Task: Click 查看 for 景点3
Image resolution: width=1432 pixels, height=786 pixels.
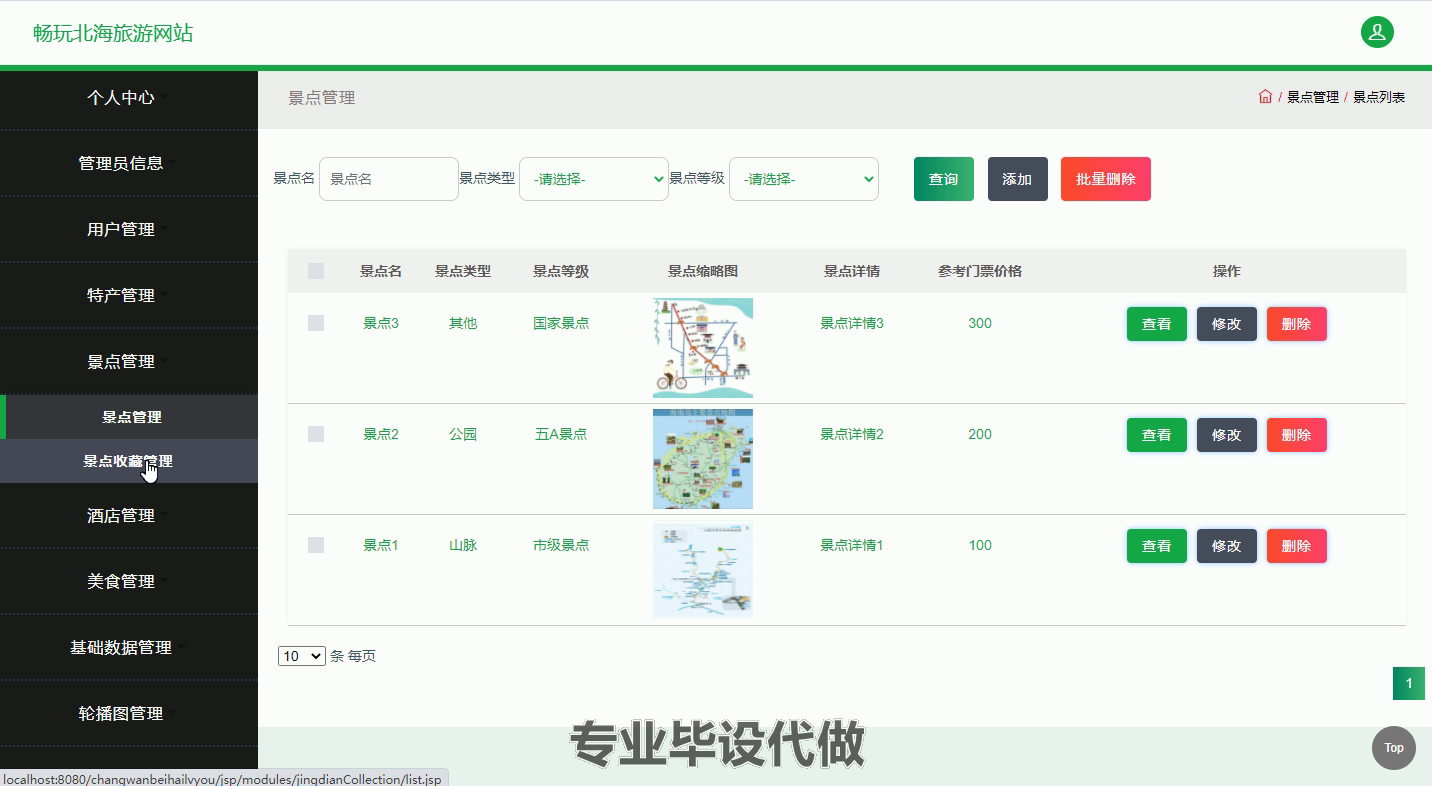Action: tap(1157, 324)
